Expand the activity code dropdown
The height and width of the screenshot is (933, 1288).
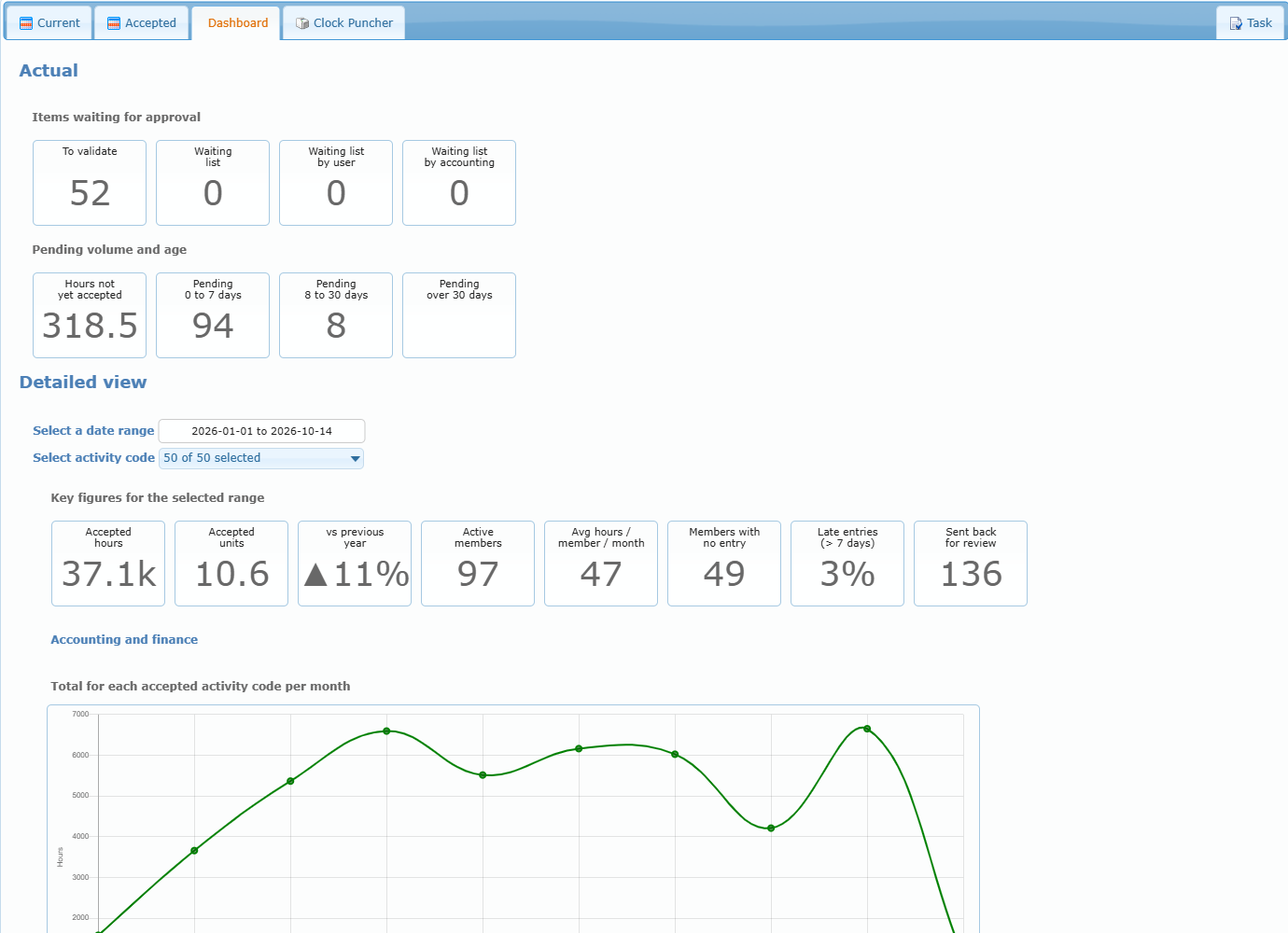click(x=261, y=458)
